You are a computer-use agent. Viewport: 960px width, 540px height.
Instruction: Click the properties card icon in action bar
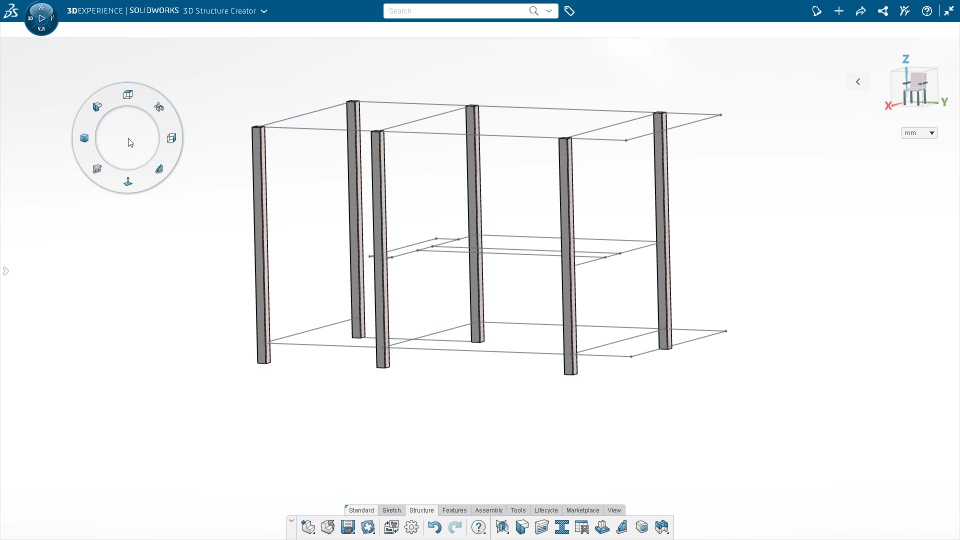click(391, 527)
